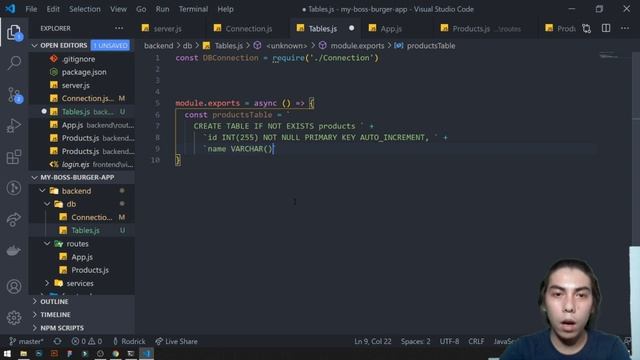Open the Terminal menu

193,9
